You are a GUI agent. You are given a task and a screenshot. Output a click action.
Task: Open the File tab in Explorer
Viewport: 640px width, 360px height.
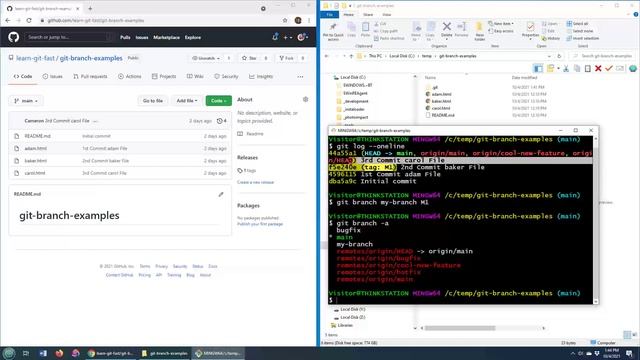point(330,14)
